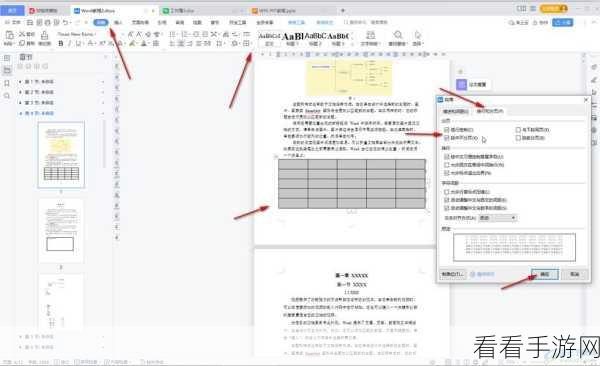The width and height of the screenshot is (600, 366).
Task: Open Find and Replace dropdown arrow
Action: pyautogui.click(x=407, y=44)
